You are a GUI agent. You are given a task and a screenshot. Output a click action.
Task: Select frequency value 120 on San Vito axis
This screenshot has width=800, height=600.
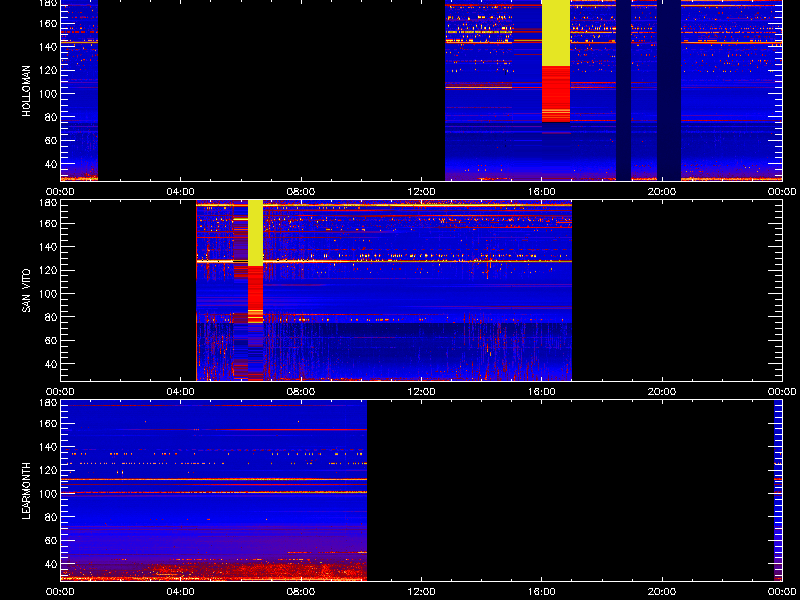pos(47,270)
